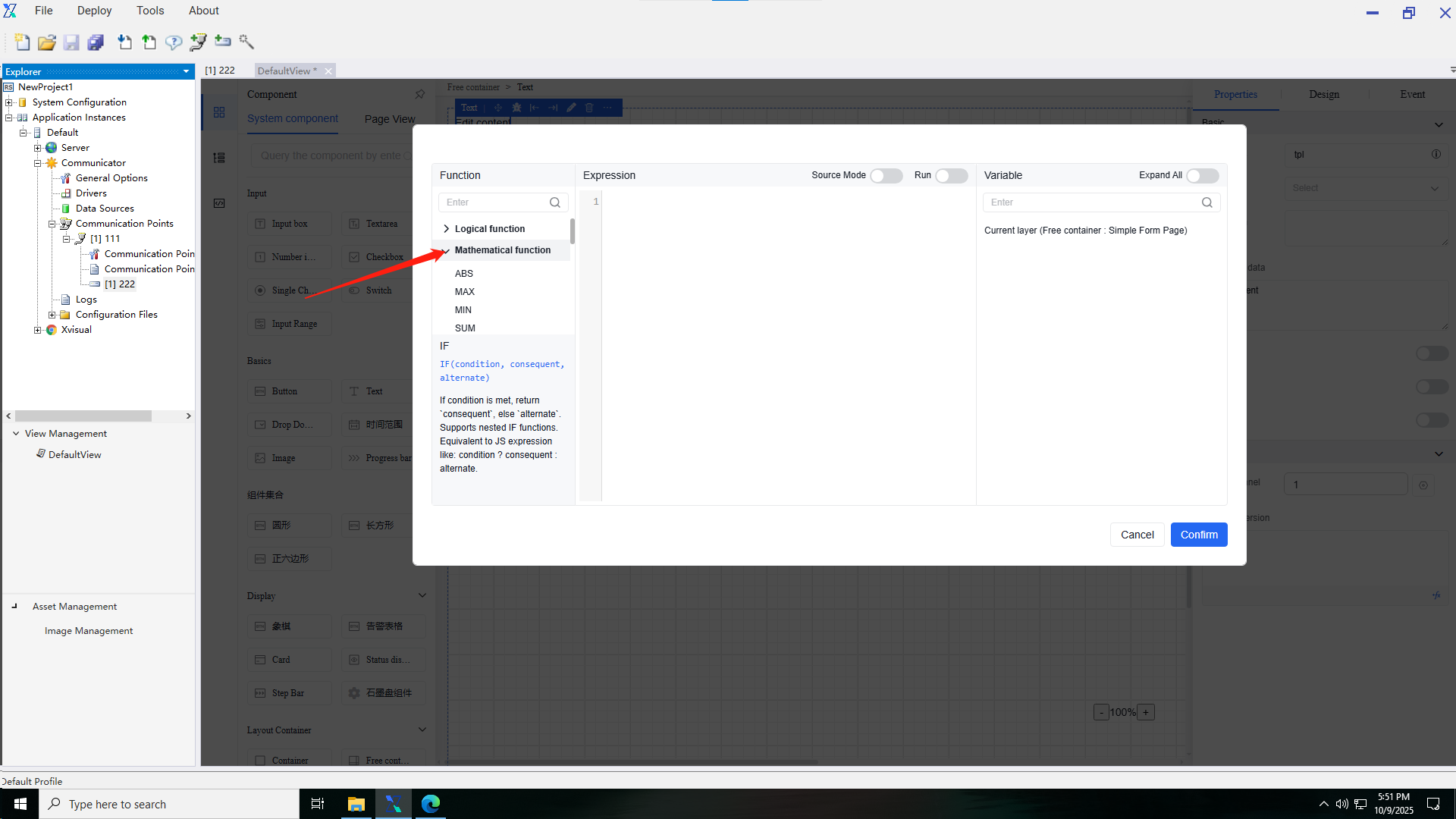Select the SUM function
1456x819 pixels.
(465, 328)
